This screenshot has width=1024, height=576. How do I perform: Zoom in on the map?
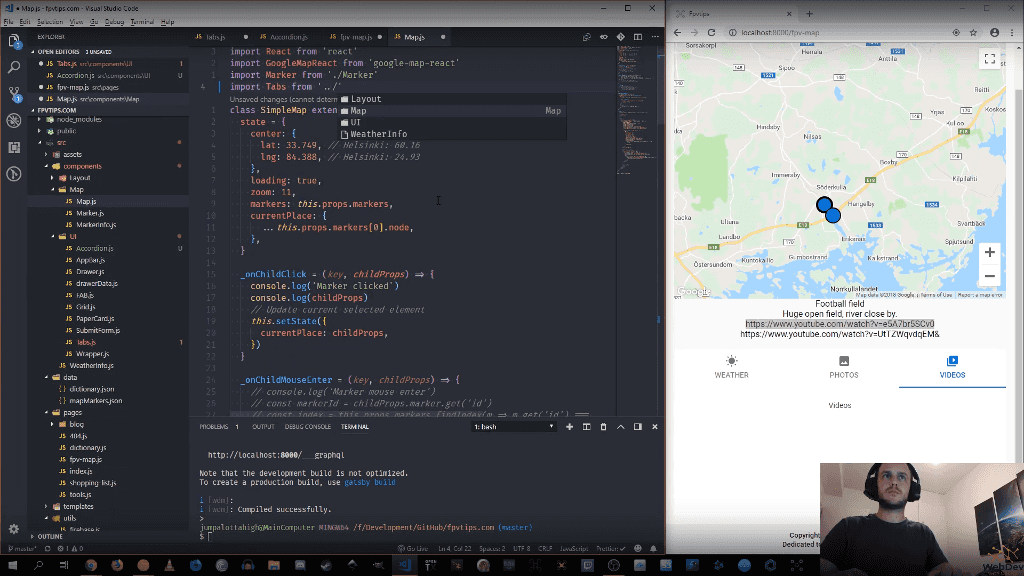pos(989,252)
